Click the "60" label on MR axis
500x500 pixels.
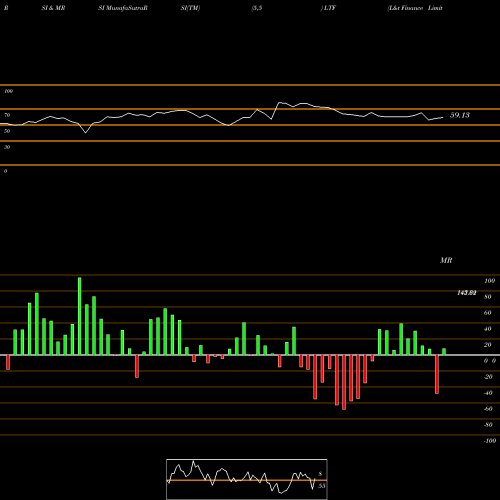(488, 313)
